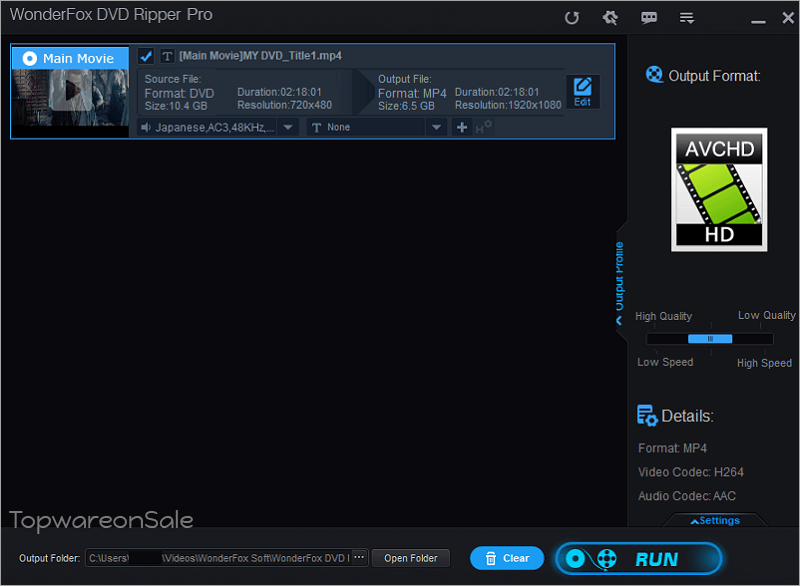Expand the audio track dropdown arrow
Screen dimensions: 800x586
pyautogui.click(x=288, y=128)
